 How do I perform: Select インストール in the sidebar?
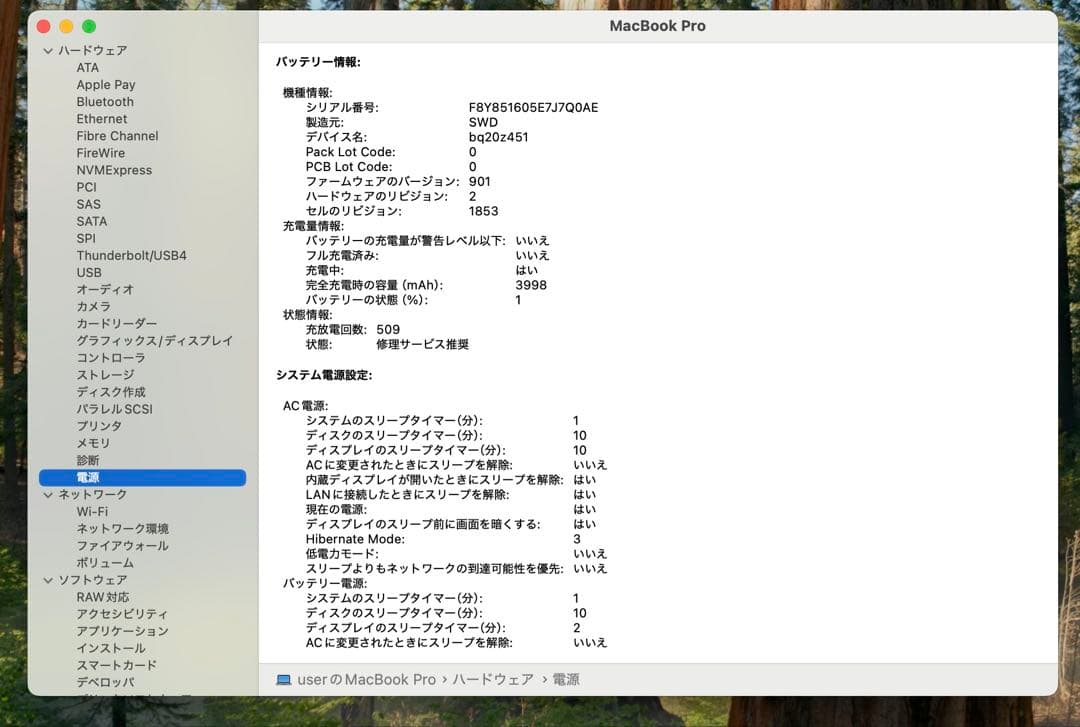(110, 648)
